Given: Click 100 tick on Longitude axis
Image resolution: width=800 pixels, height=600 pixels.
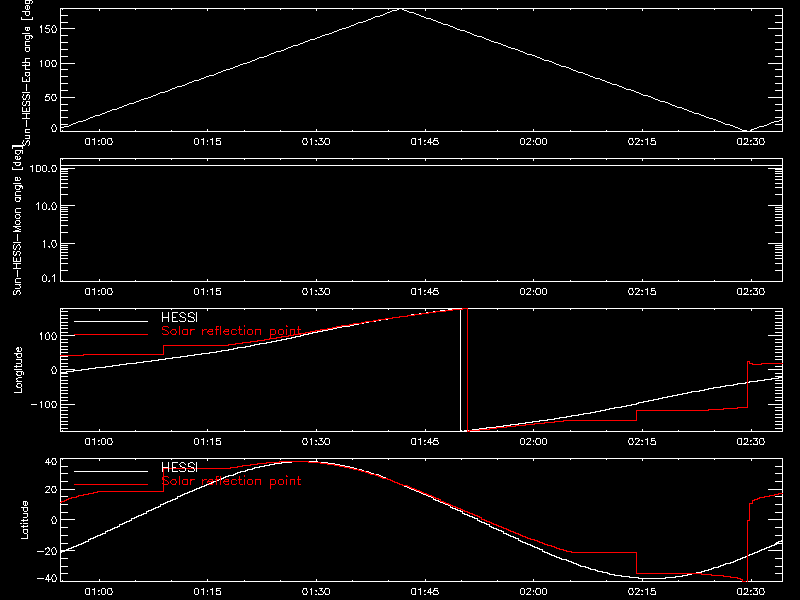Looking at the screenshot, I should point(47,336).
